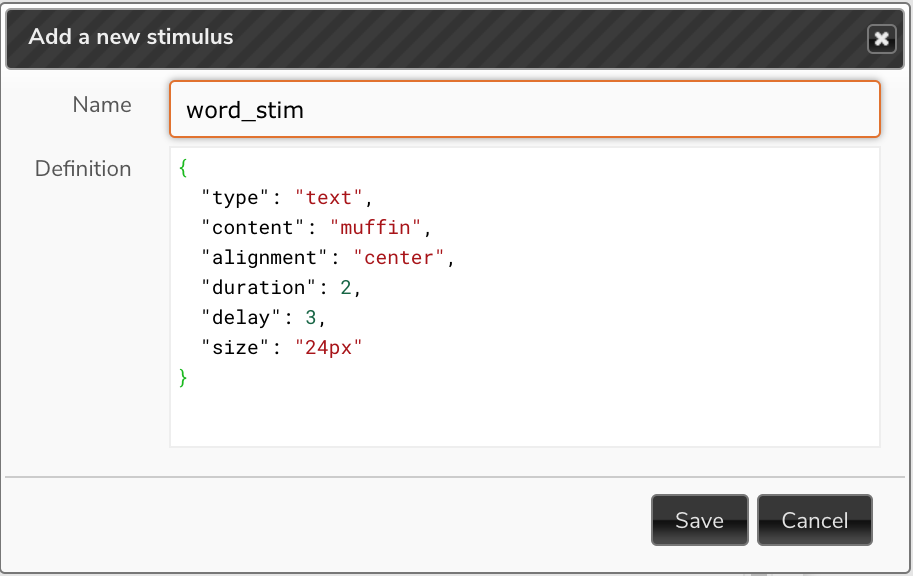Click the Definition label
Viewport: 913px width, 576px height.
(x=83, y=169)
